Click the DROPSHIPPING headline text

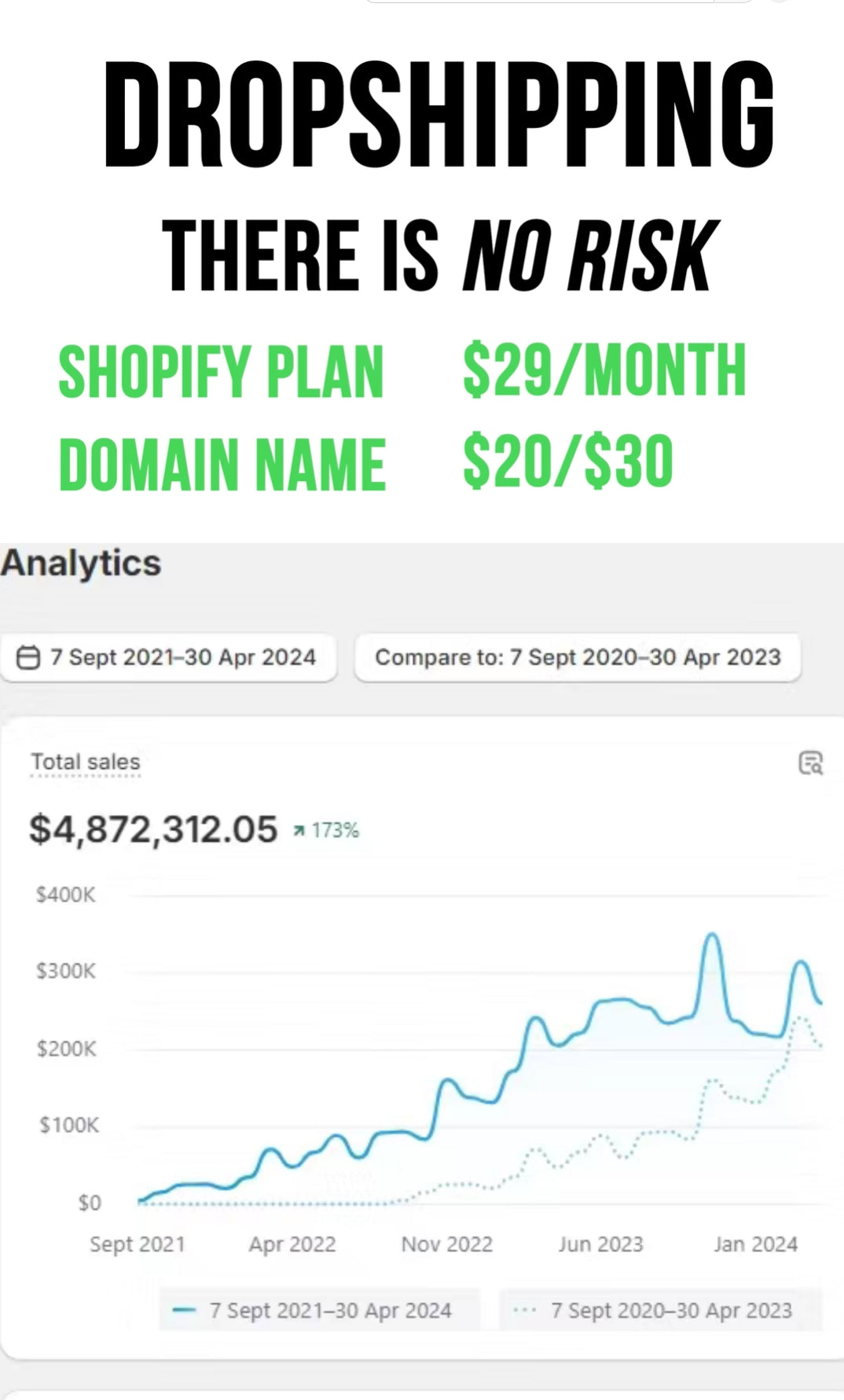(x=439, y=115)
